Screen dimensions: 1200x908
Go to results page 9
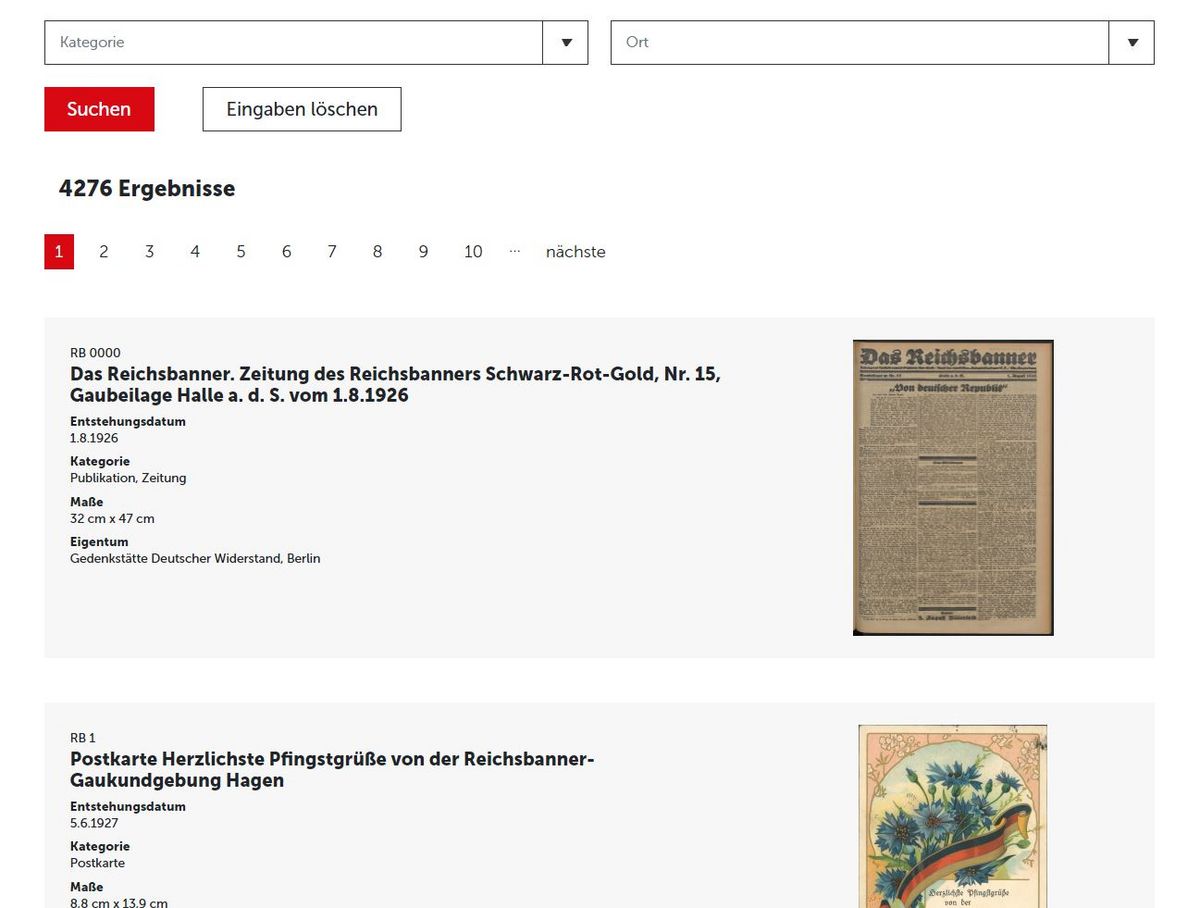[x=423, y=252]
